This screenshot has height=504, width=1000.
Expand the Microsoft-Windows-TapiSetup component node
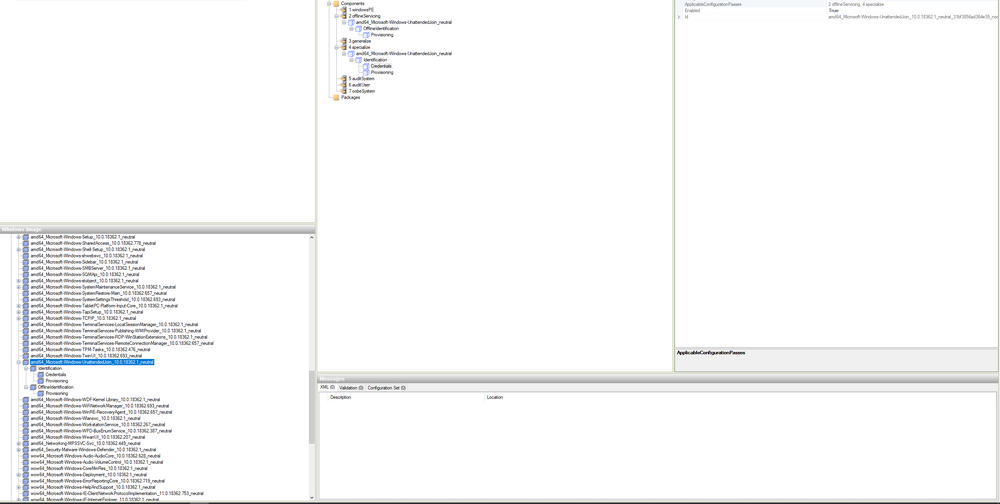(18, 312)
